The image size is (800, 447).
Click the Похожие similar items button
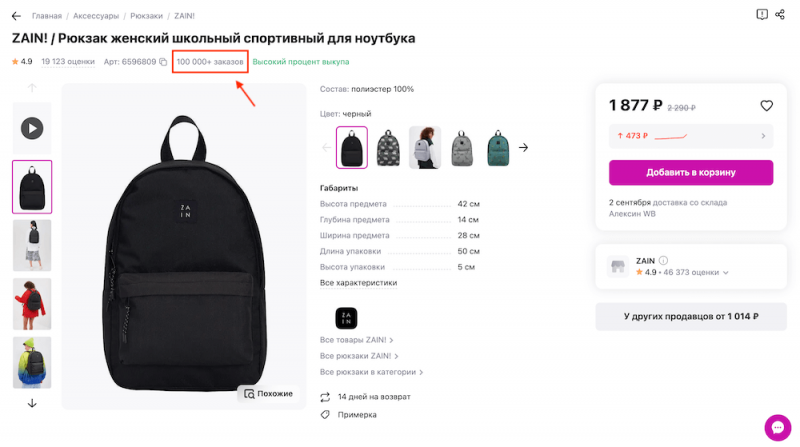(x=267, y=393)
